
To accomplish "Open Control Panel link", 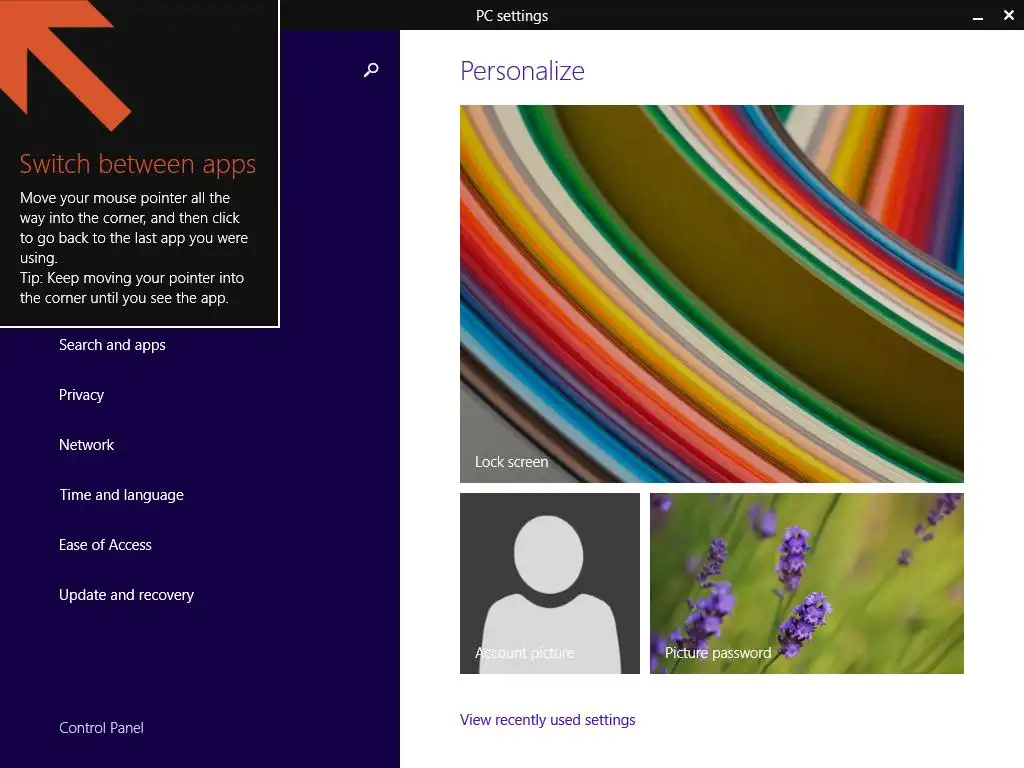I will coord(101,728).
